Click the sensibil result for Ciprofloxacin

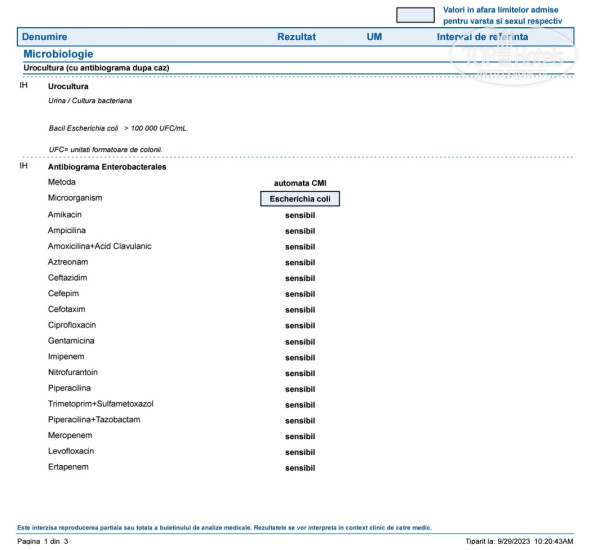coord(299,326)
